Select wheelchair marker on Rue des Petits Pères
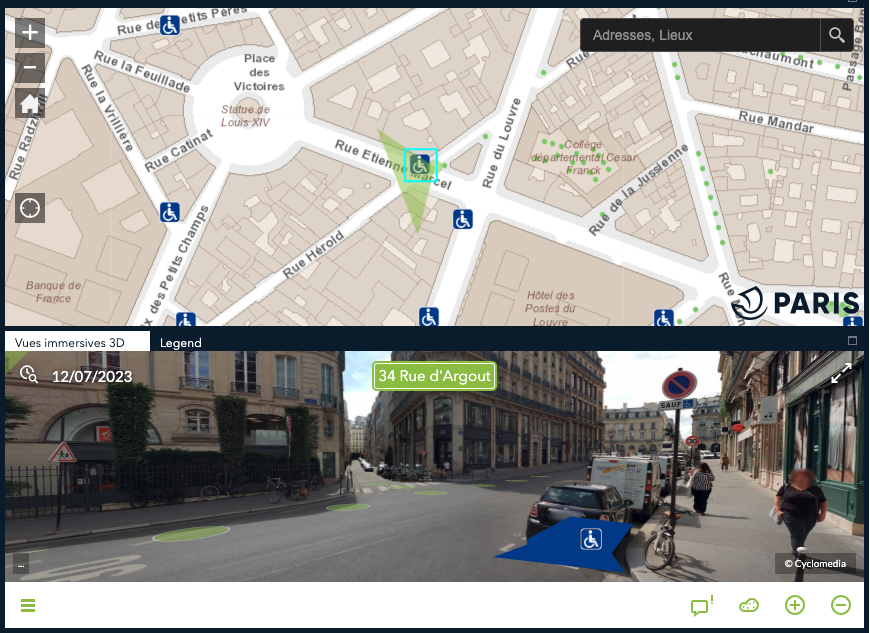The height and width of the screenshot is (633, 870). (x=170, y=25)
